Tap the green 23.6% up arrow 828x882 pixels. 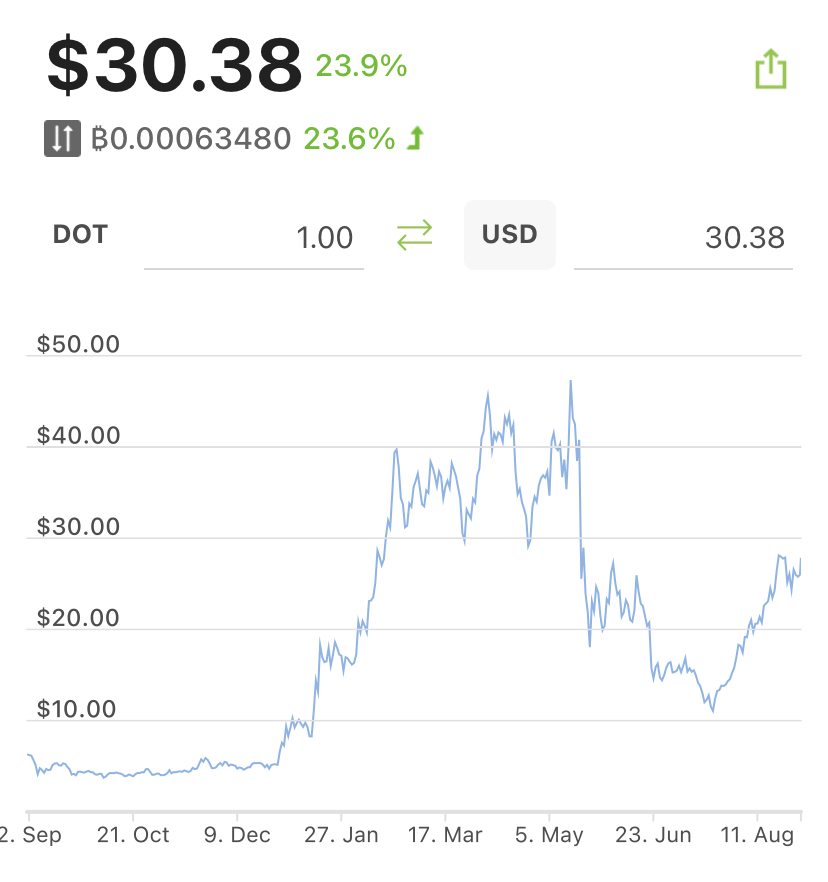[x=416, y=138]
